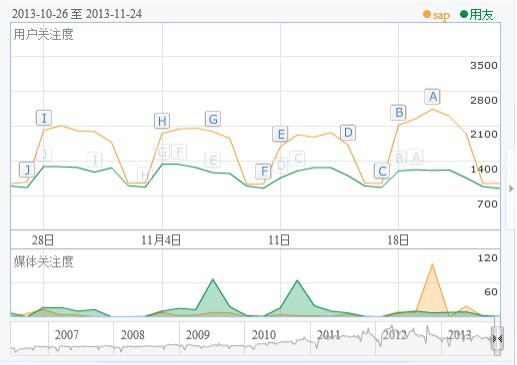Image resolution: width=517 pixels, height=365 pixels.
Task: Select 2010 on the overview timeline
Action: 264,334
